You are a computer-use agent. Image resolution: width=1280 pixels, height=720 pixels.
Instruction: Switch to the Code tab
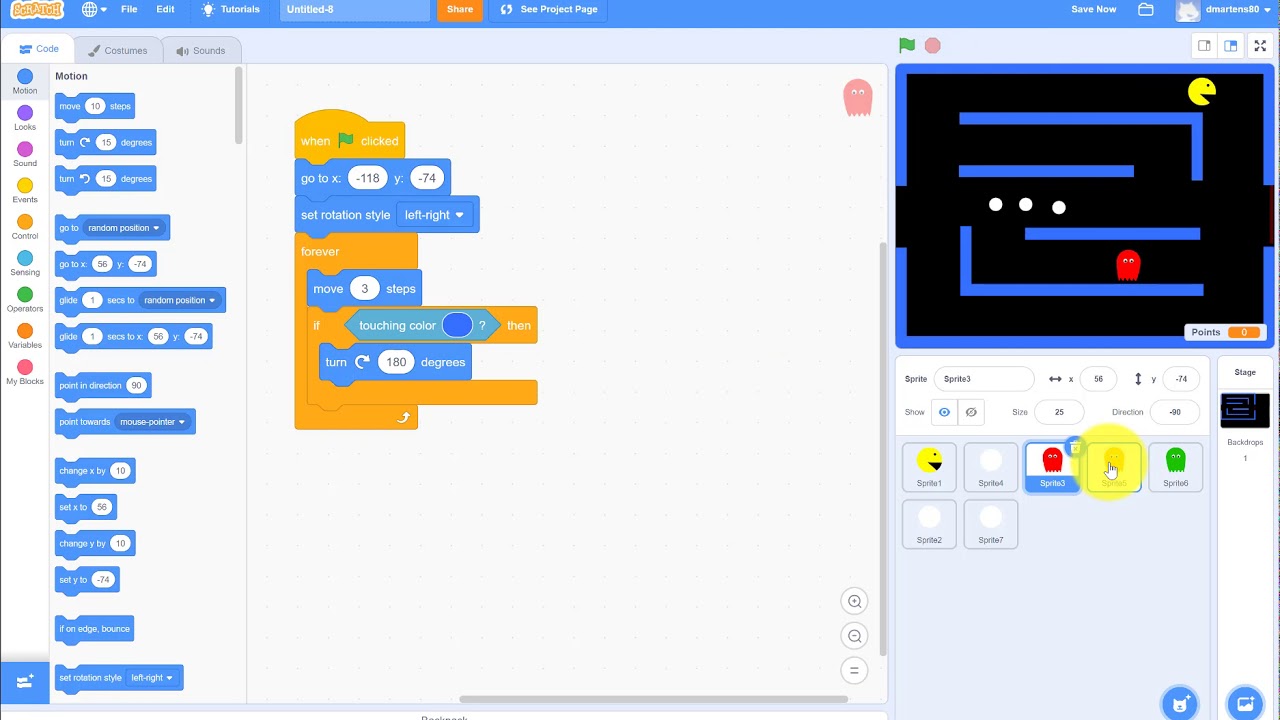tap(39, 49)
